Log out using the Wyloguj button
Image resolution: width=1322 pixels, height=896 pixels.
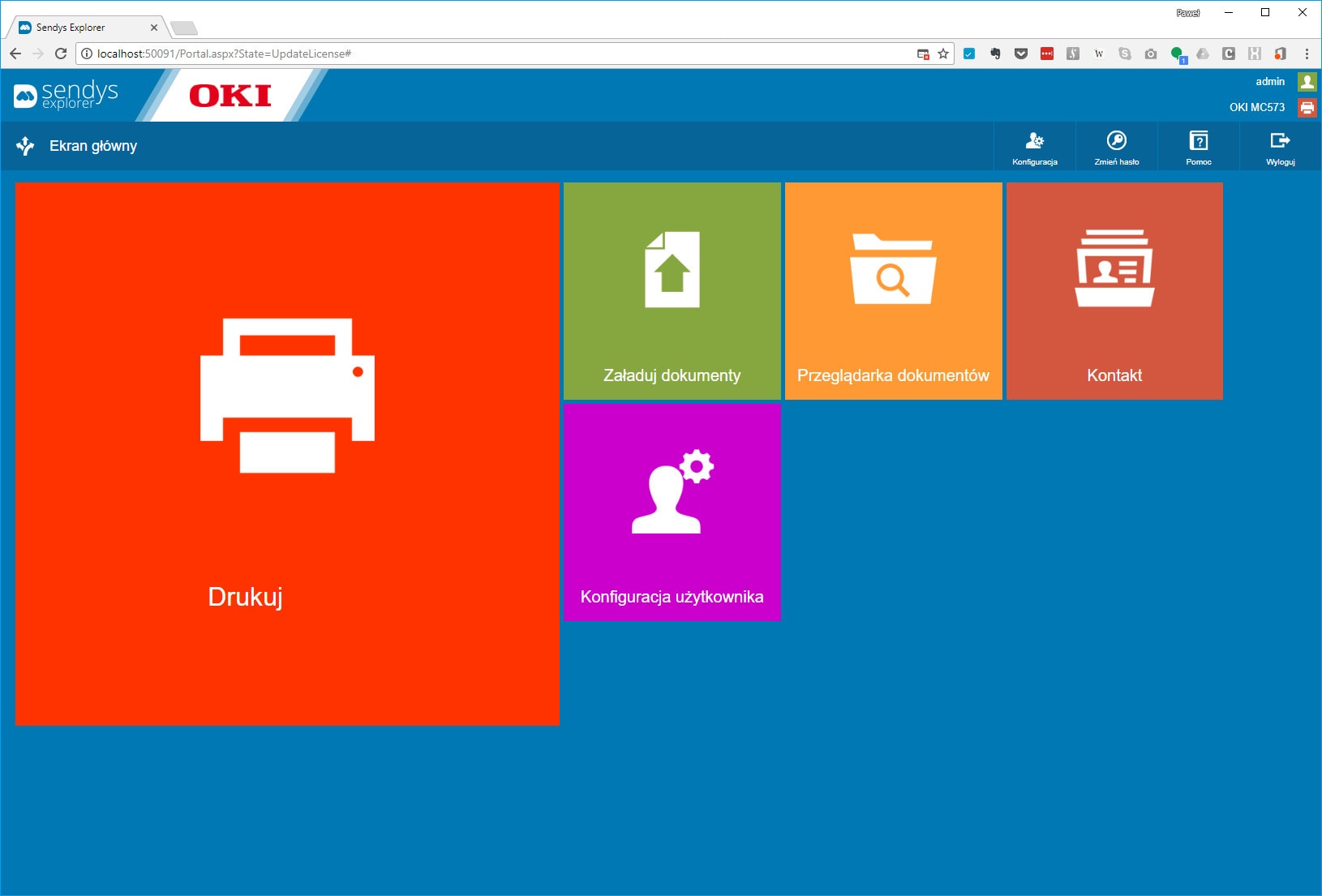point(1280,147)
